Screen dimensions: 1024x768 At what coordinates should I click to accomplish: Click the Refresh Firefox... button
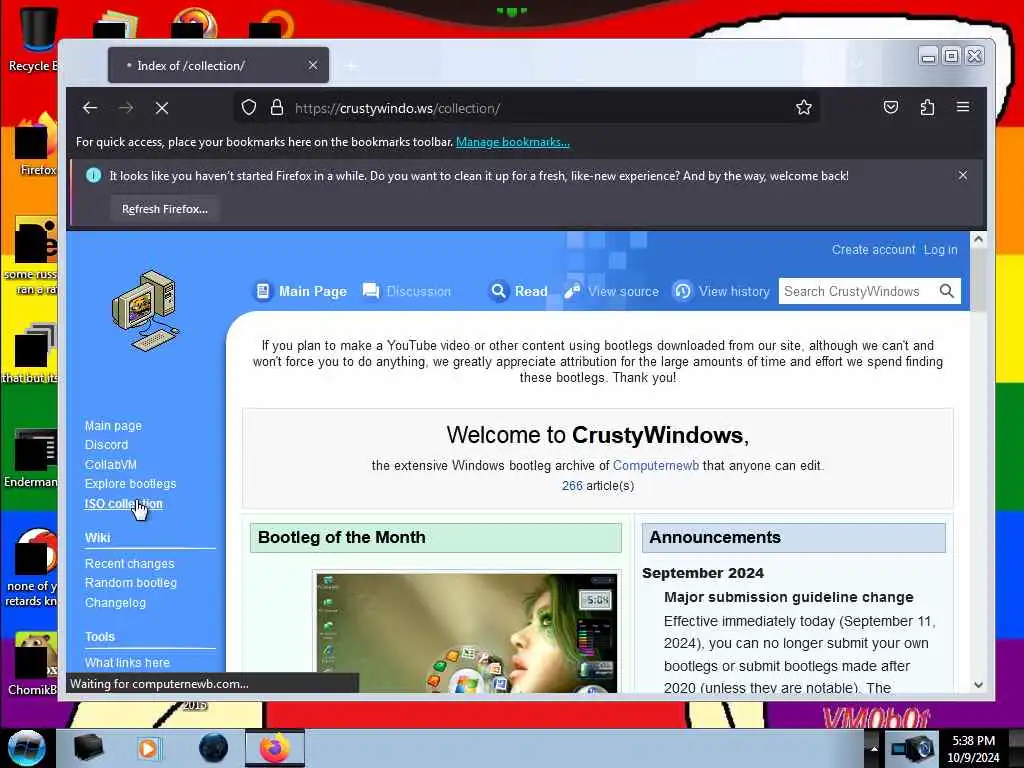tap(165, 209)
